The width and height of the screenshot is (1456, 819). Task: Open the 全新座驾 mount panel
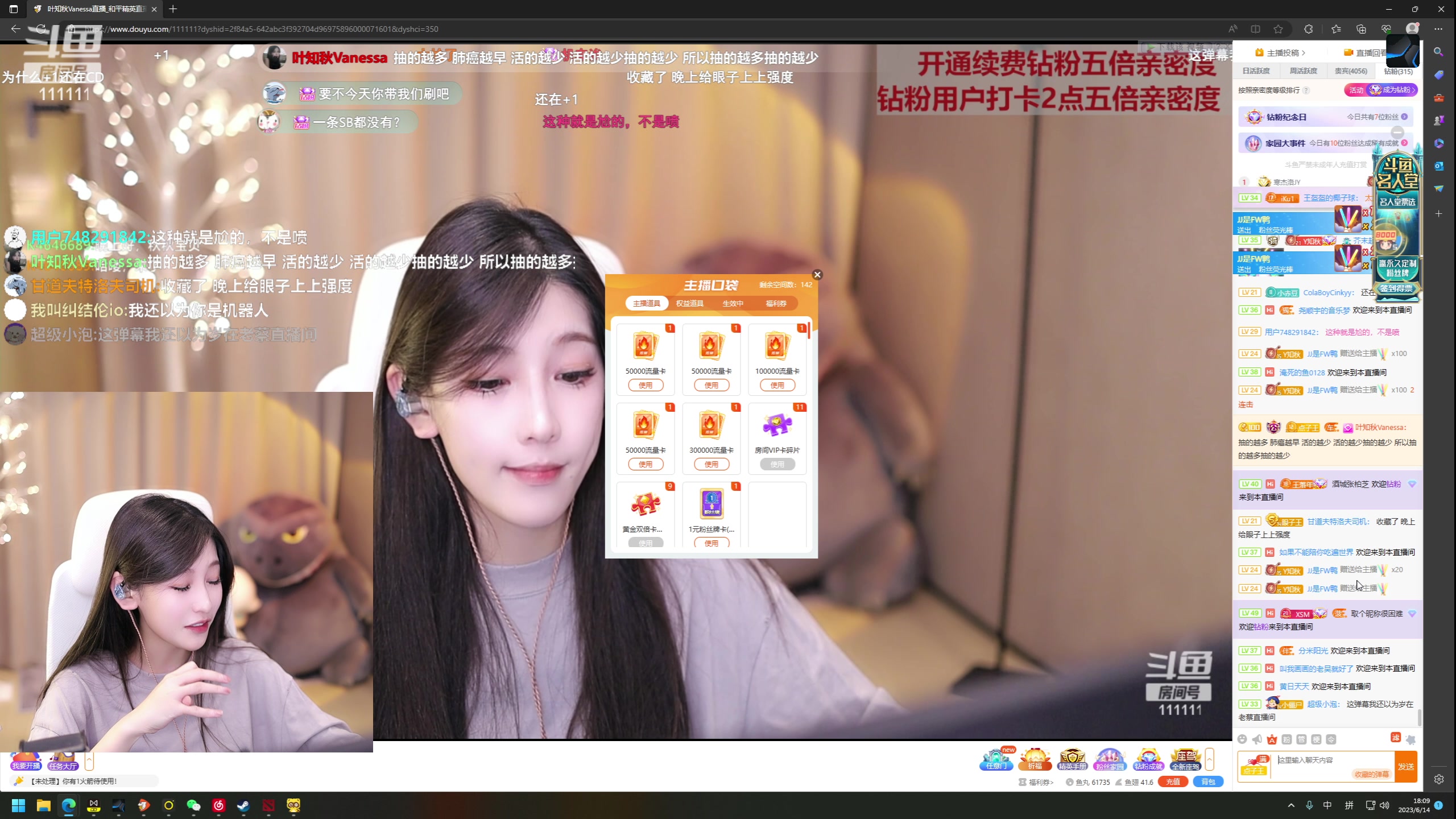pos(1185,759)
